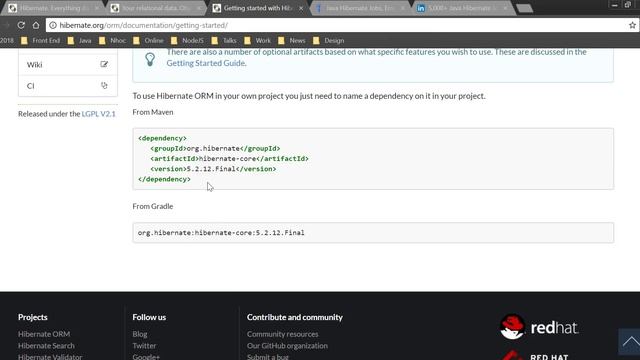Screen dimensions: 640x360
Task: Switch to the LinkedIn Java Hibernate tab
Action: tap(461, 8)
